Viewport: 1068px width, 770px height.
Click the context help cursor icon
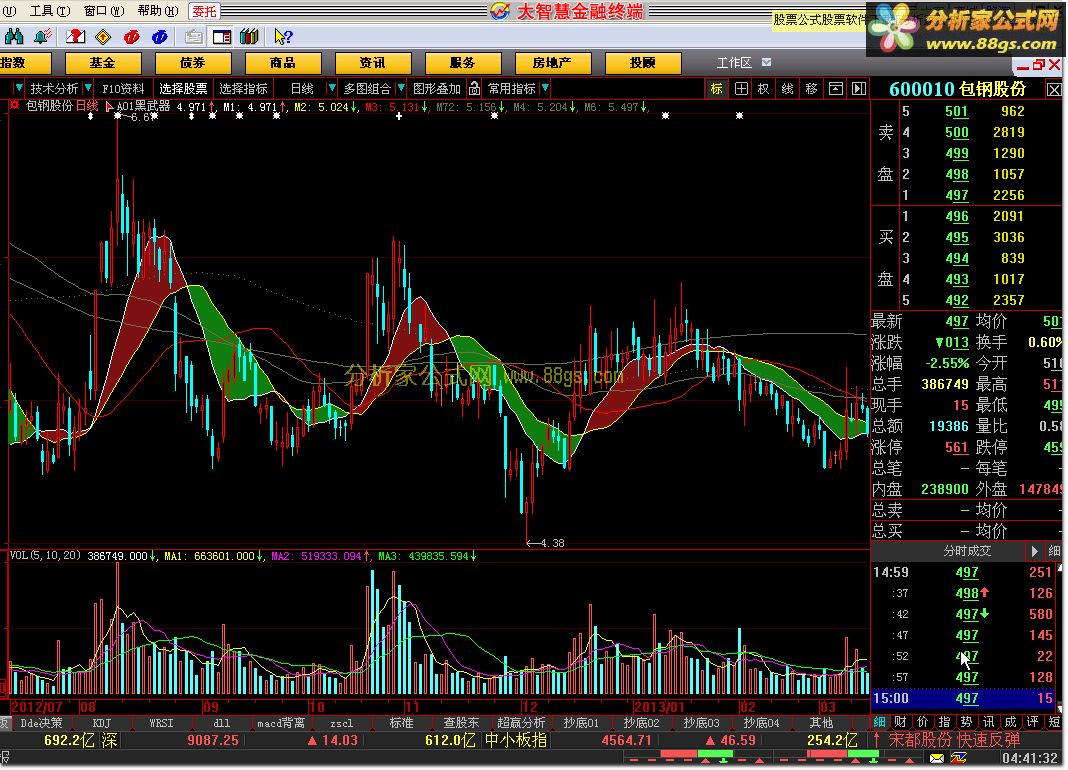[283, 36]
